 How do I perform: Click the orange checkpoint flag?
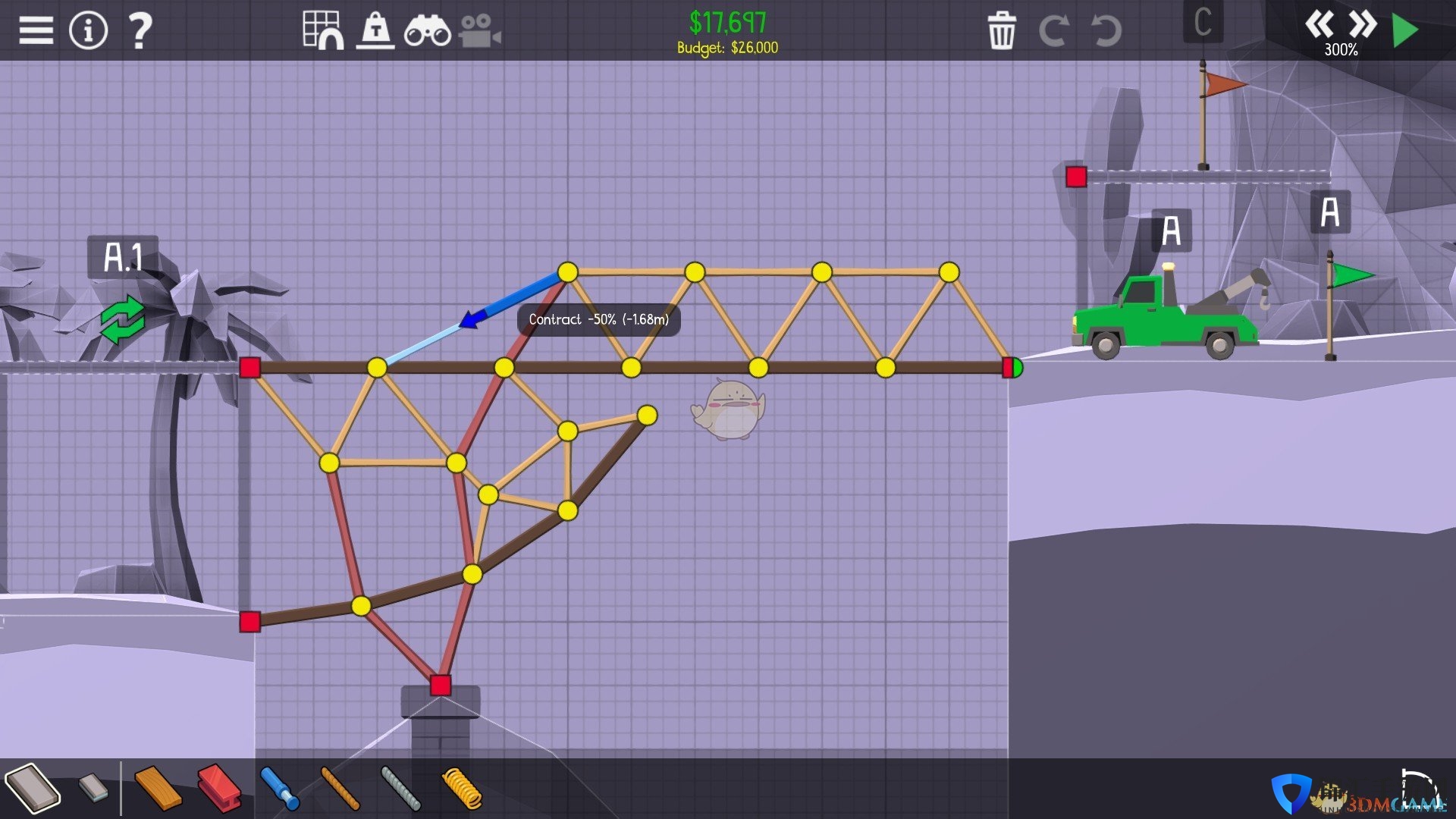1225,84
